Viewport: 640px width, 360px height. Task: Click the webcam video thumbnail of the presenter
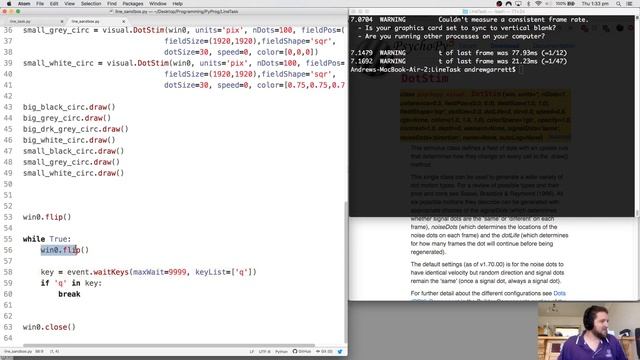(589, 331)
